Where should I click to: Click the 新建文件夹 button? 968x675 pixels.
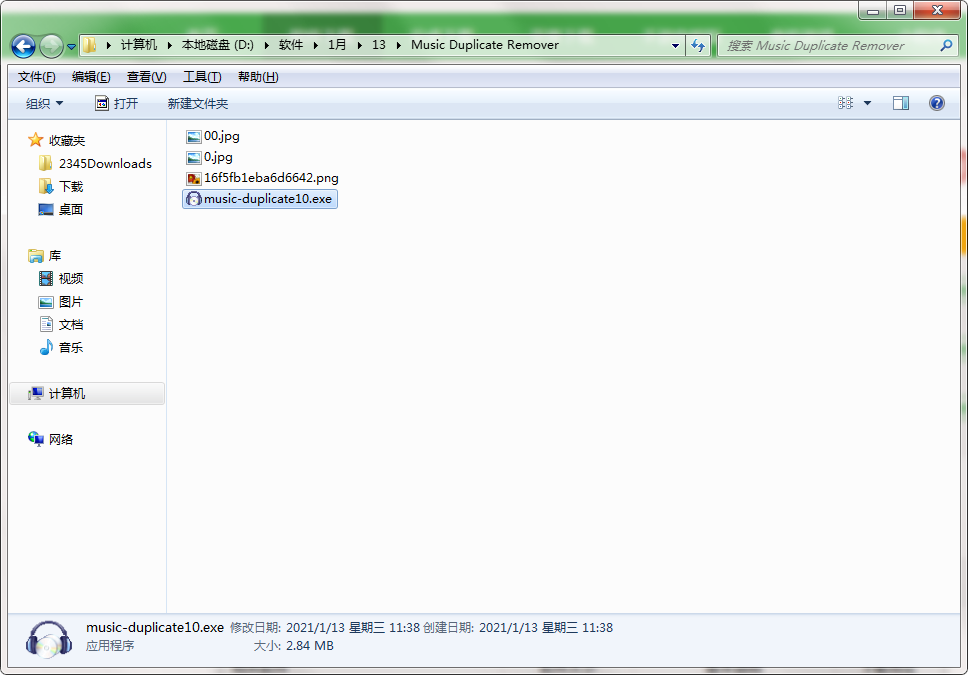coord(197,103)
